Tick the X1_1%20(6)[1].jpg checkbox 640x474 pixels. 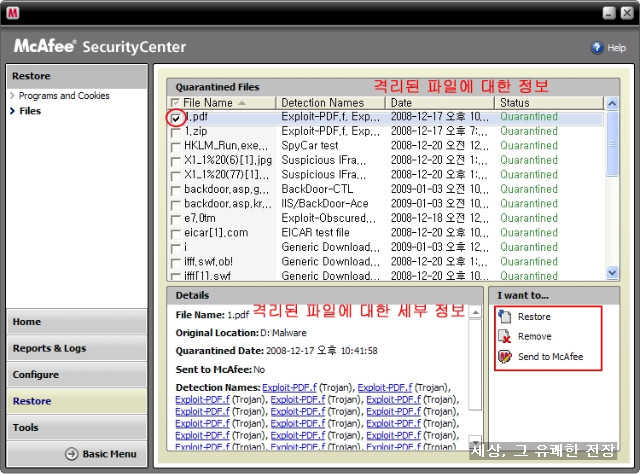tap(176, 162)
